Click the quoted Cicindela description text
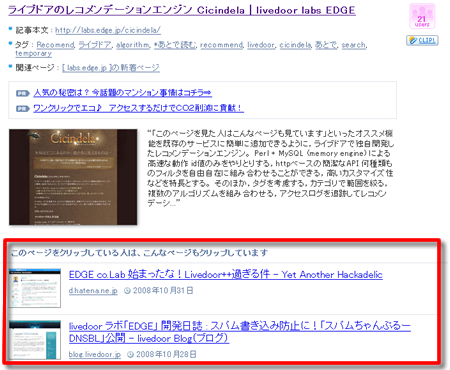 (271, 168)
